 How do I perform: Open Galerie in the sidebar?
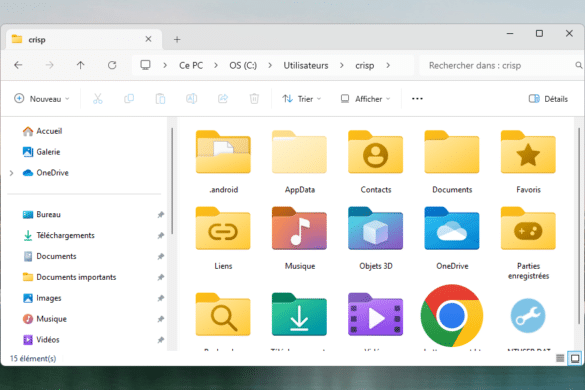[x=41, y=152]
